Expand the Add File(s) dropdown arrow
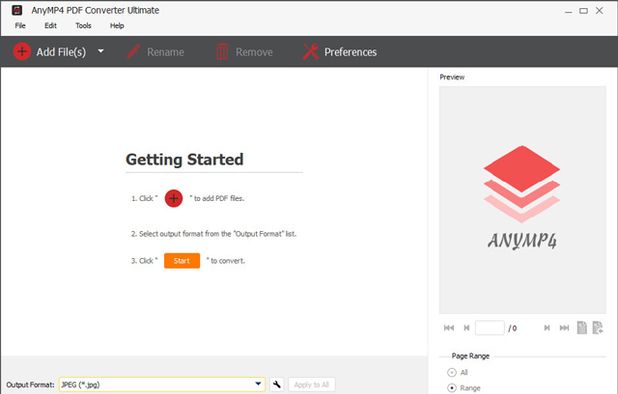Image resolution: width=618 pixels, height=394 pixels. (101, 51)
